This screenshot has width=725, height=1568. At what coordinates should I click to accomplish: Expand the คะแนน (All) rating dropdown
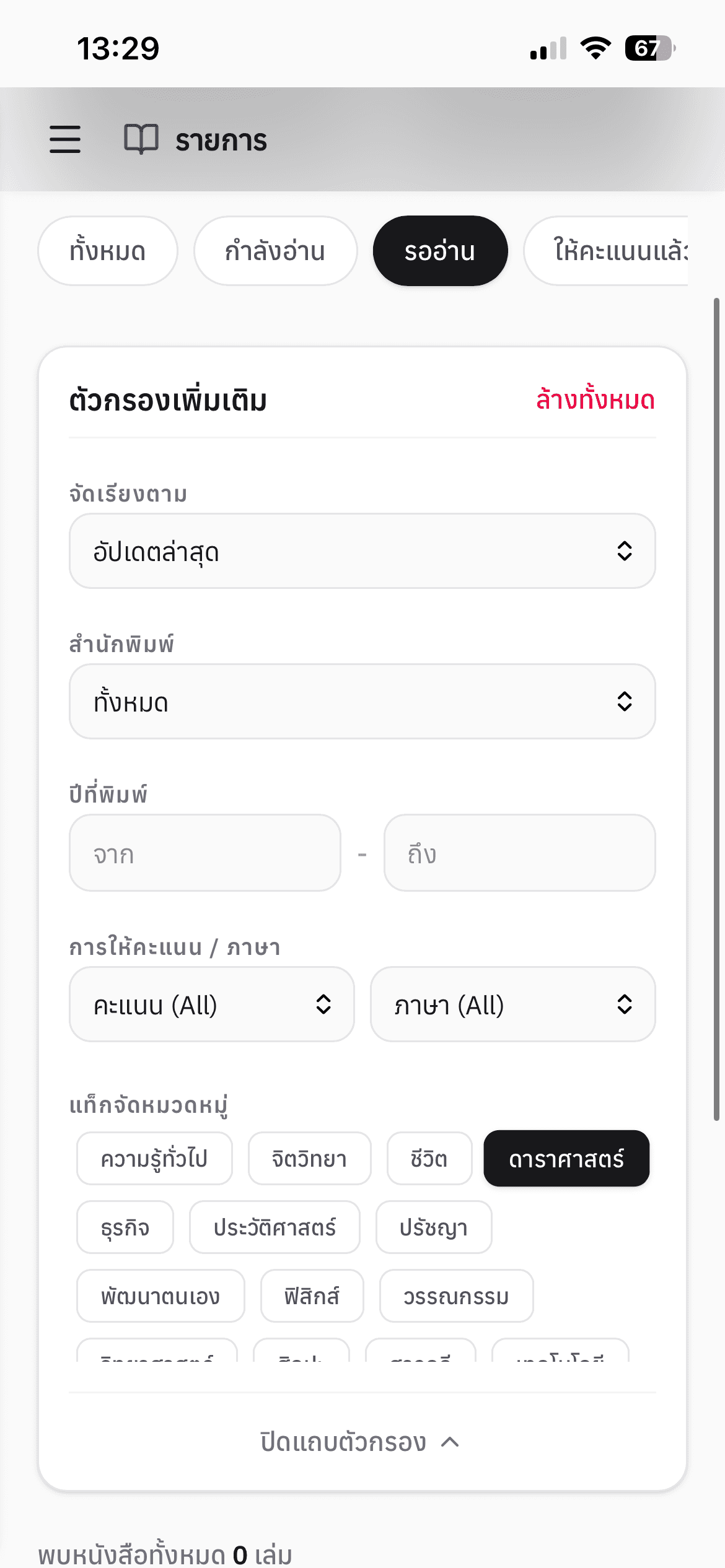(x=211, y=1004)
